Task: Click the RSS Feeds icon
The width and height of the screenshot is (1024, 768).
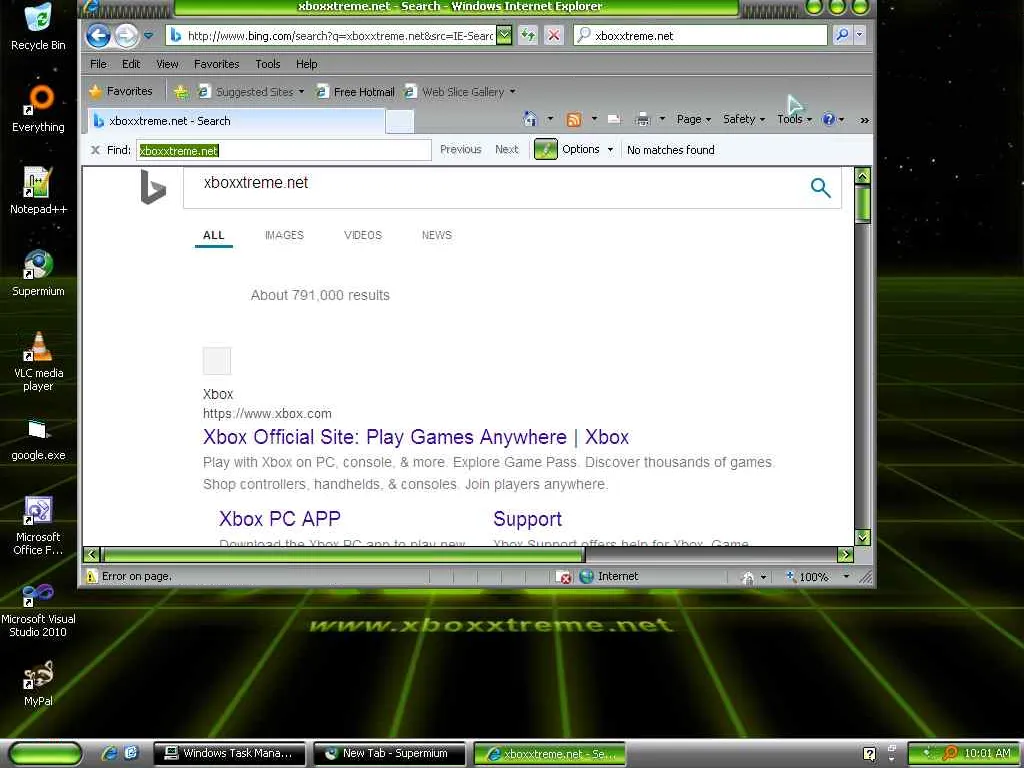Action: click(x=573, y=119)
